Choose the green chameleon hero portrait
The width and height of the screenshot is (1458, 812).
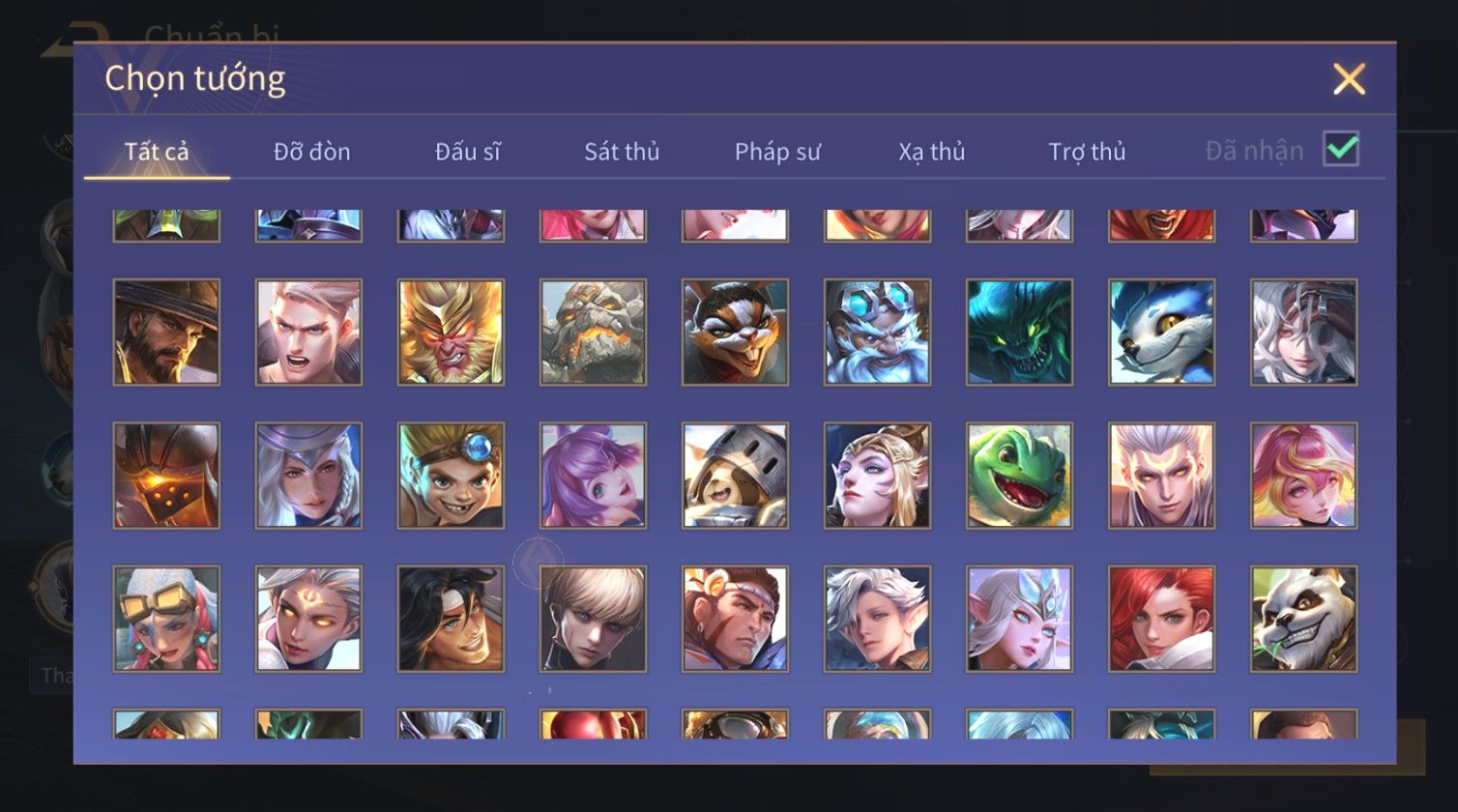point(1019,476)
